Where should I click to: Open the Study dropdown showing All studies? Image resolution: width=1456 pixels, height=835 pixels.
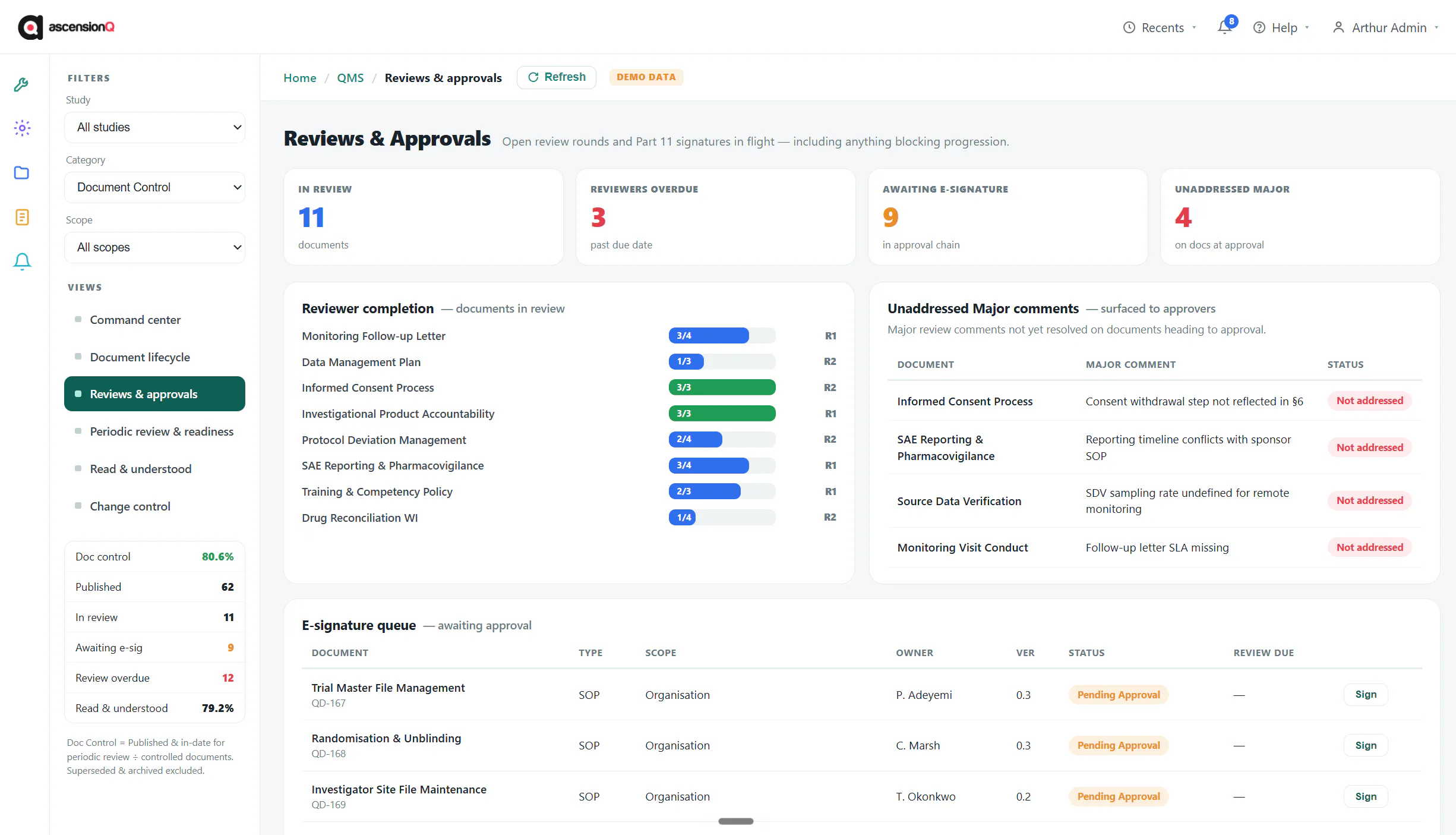(x=154, y=127)
